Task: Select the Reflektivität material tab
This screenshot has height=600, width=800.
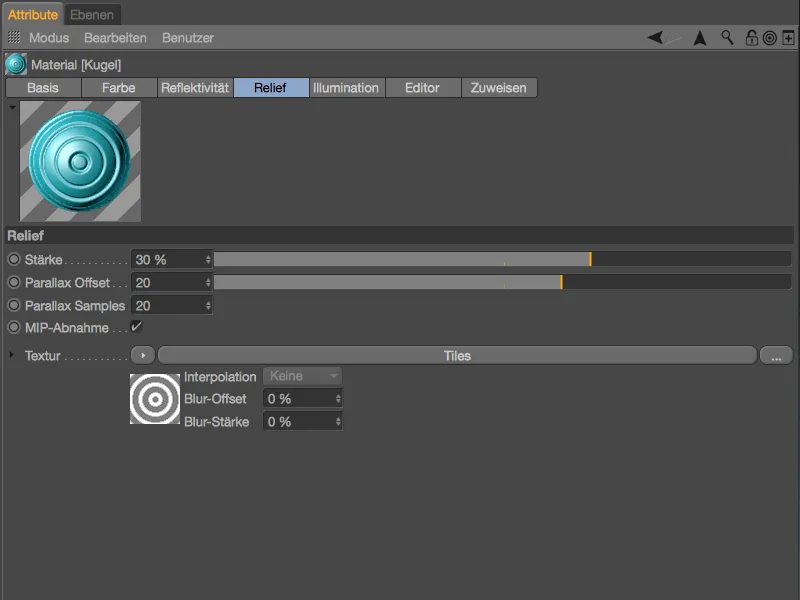Action: (195, 88)
